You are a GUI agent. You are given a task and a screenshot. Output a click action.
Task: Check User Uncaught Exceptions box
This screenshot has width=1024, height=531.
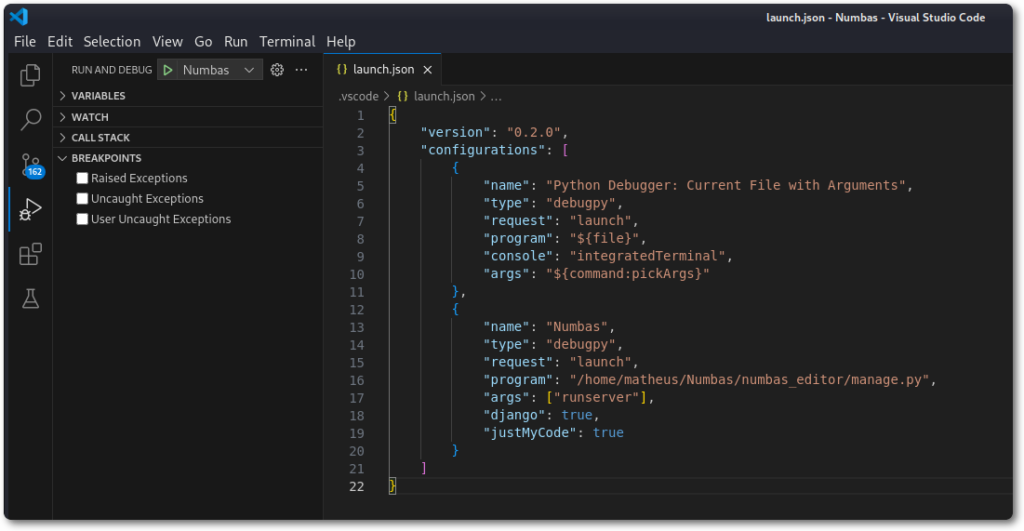[x=83, y=219]
